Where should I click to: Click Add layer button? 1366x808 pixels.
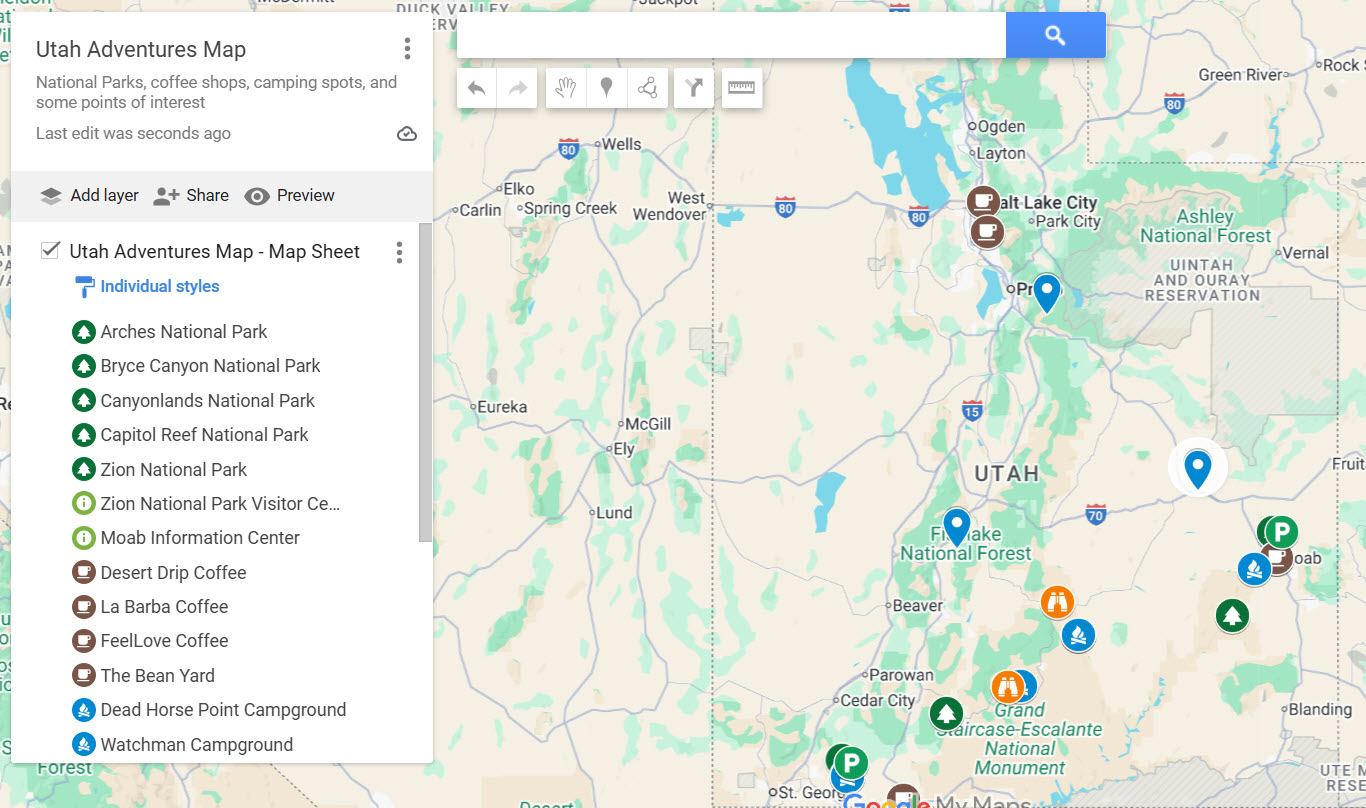pyautogui.click(x=89, y=196)
